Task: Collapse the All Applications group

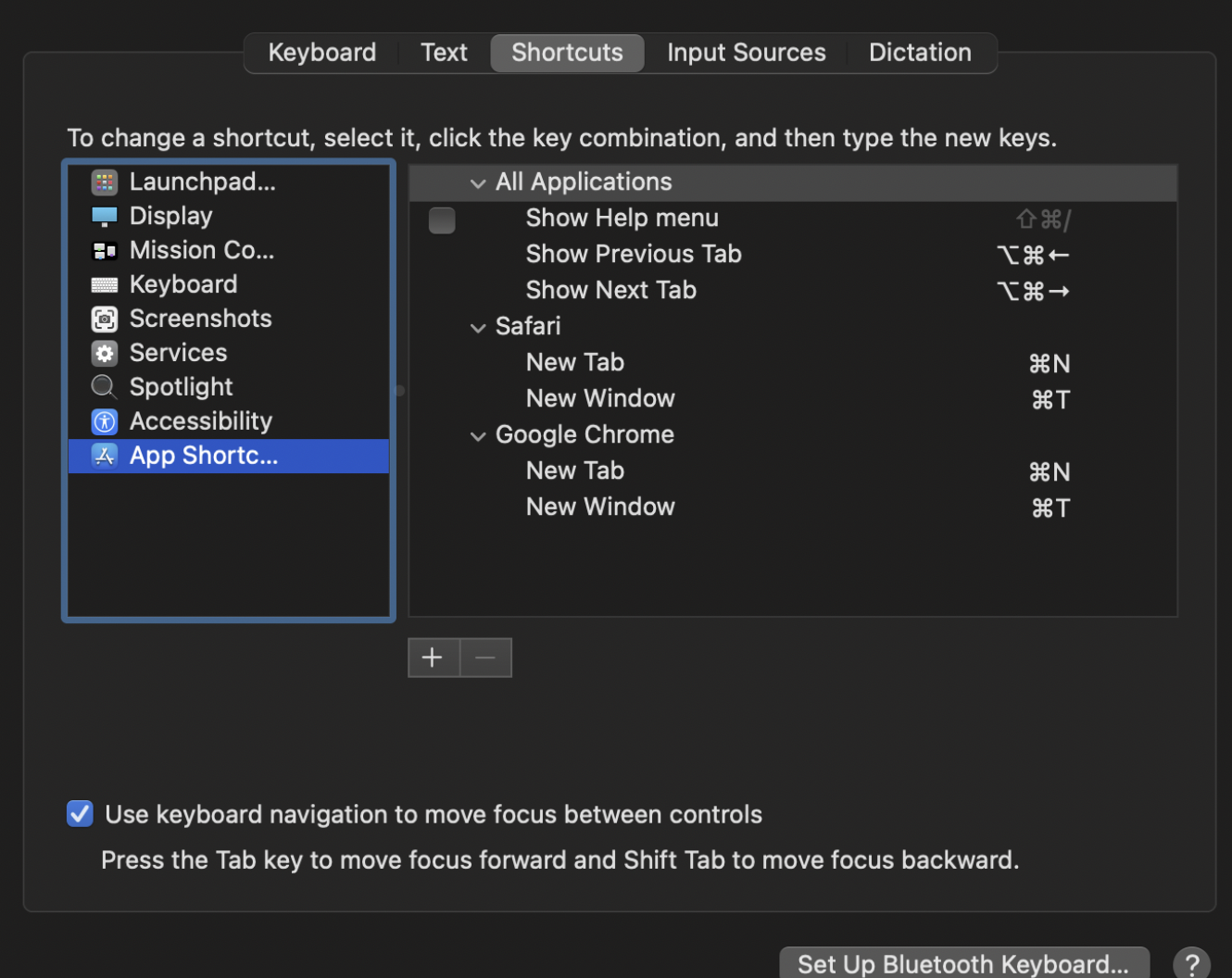Action: pos(478,183)
